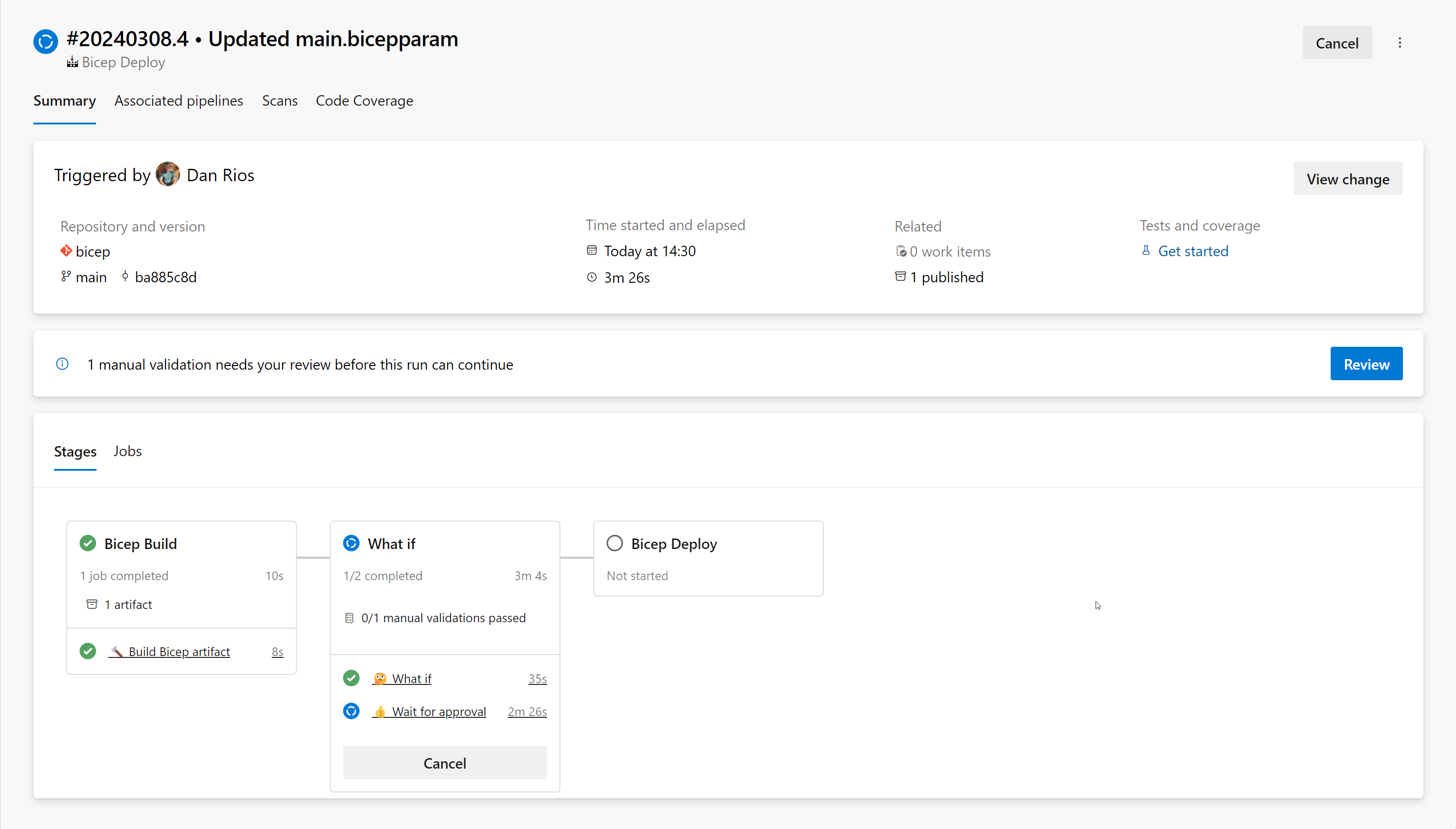The width and height of the screenshot is (1456, 829).
Task: Click the 2m 26s duration link
Action: click(527, 712)
